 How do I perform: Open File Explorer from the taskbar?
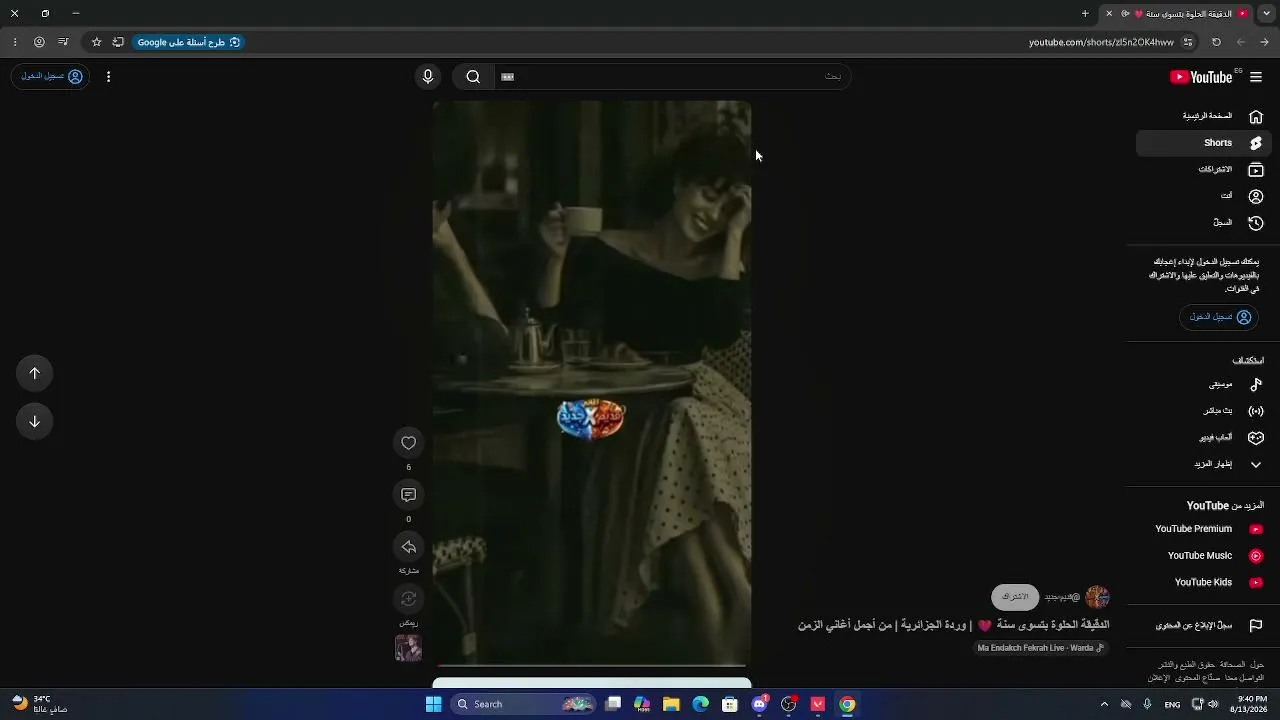671,704
